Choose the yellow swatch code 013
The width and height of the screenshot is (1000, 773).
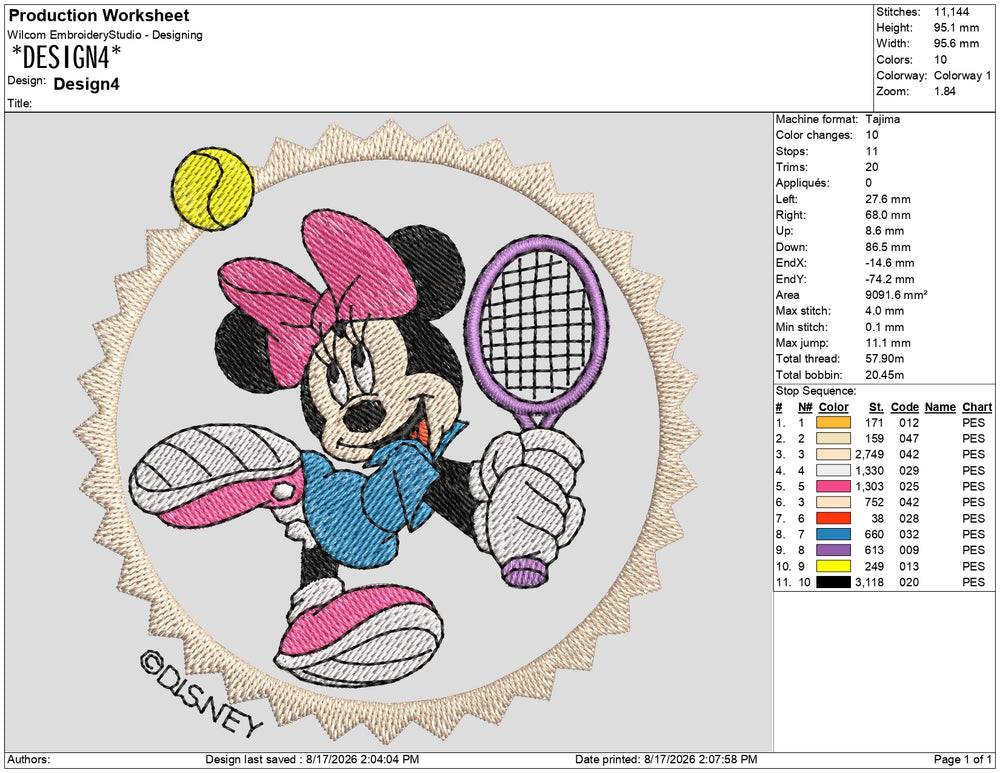coord(834,566)
